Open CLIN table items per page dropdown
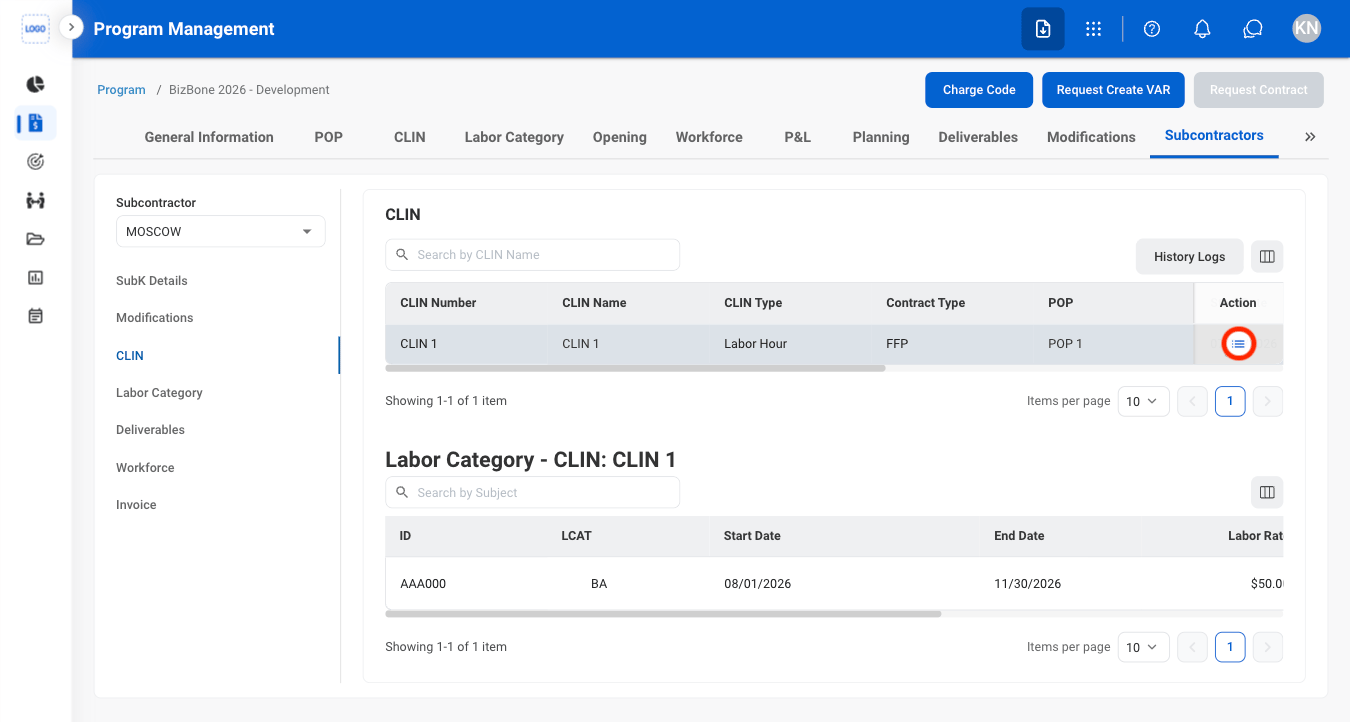1350x722 pixels. click(1143, 401)
